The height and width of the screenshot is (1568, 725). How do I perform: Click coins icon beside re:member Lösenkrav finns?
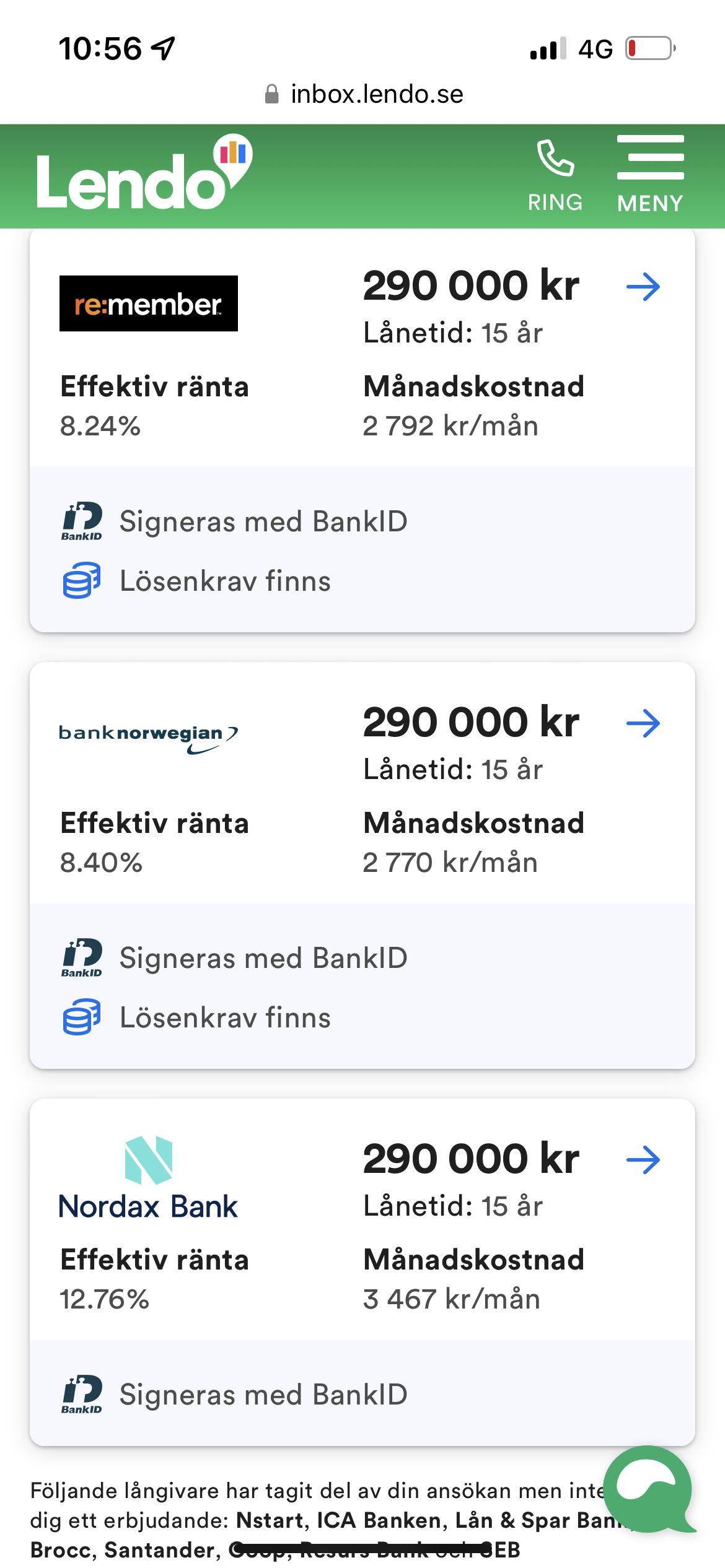82,580
